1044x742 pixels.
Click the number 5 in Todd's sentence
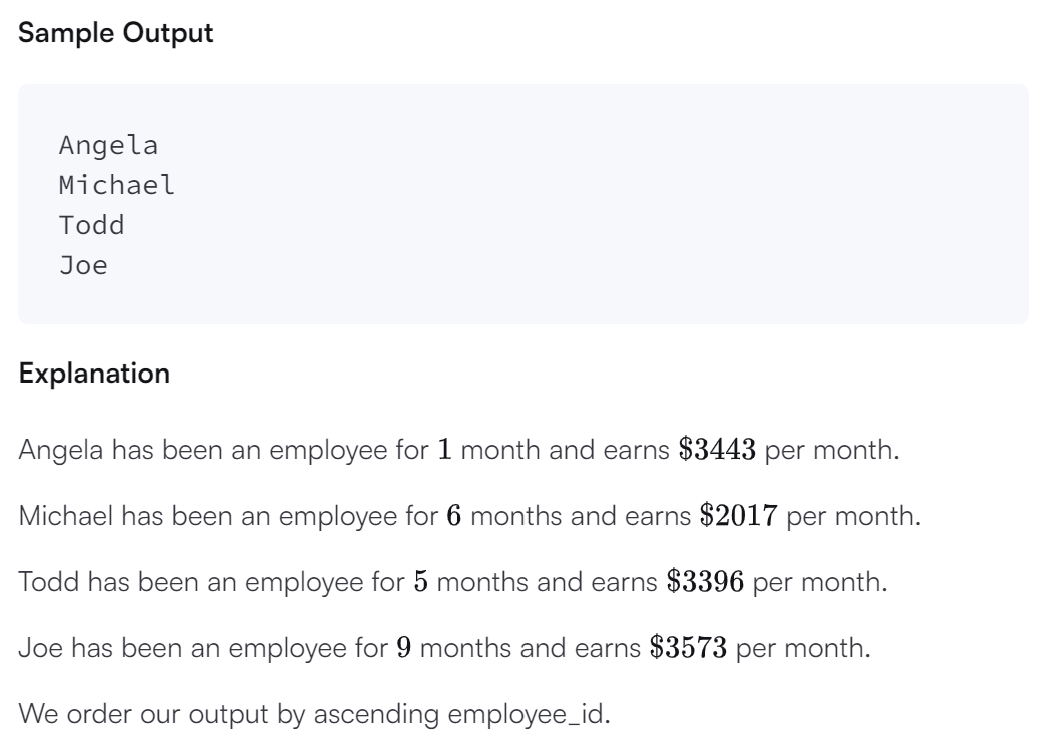pyautogui.click(x=421, y=581)
